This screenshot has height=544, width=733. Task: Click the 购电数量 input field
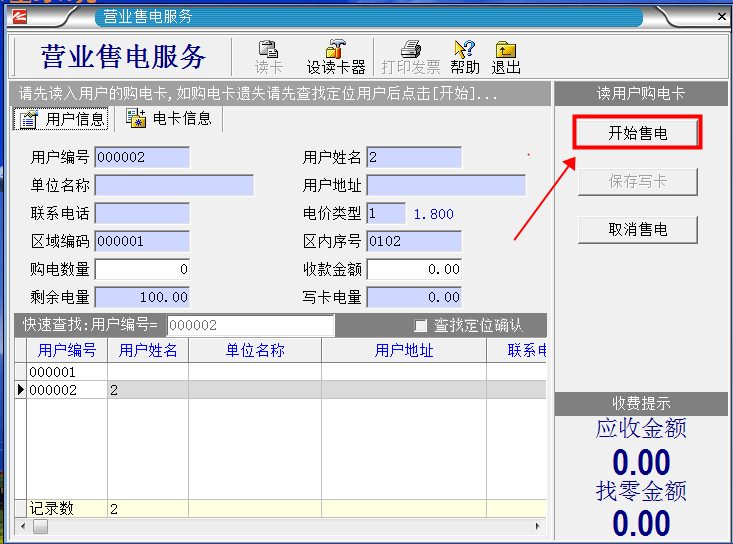click(x=142, y=270)
